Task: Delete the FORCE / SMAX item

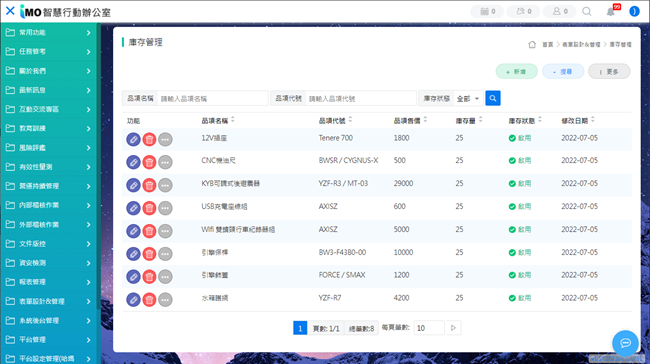Action: click(149, 277)
